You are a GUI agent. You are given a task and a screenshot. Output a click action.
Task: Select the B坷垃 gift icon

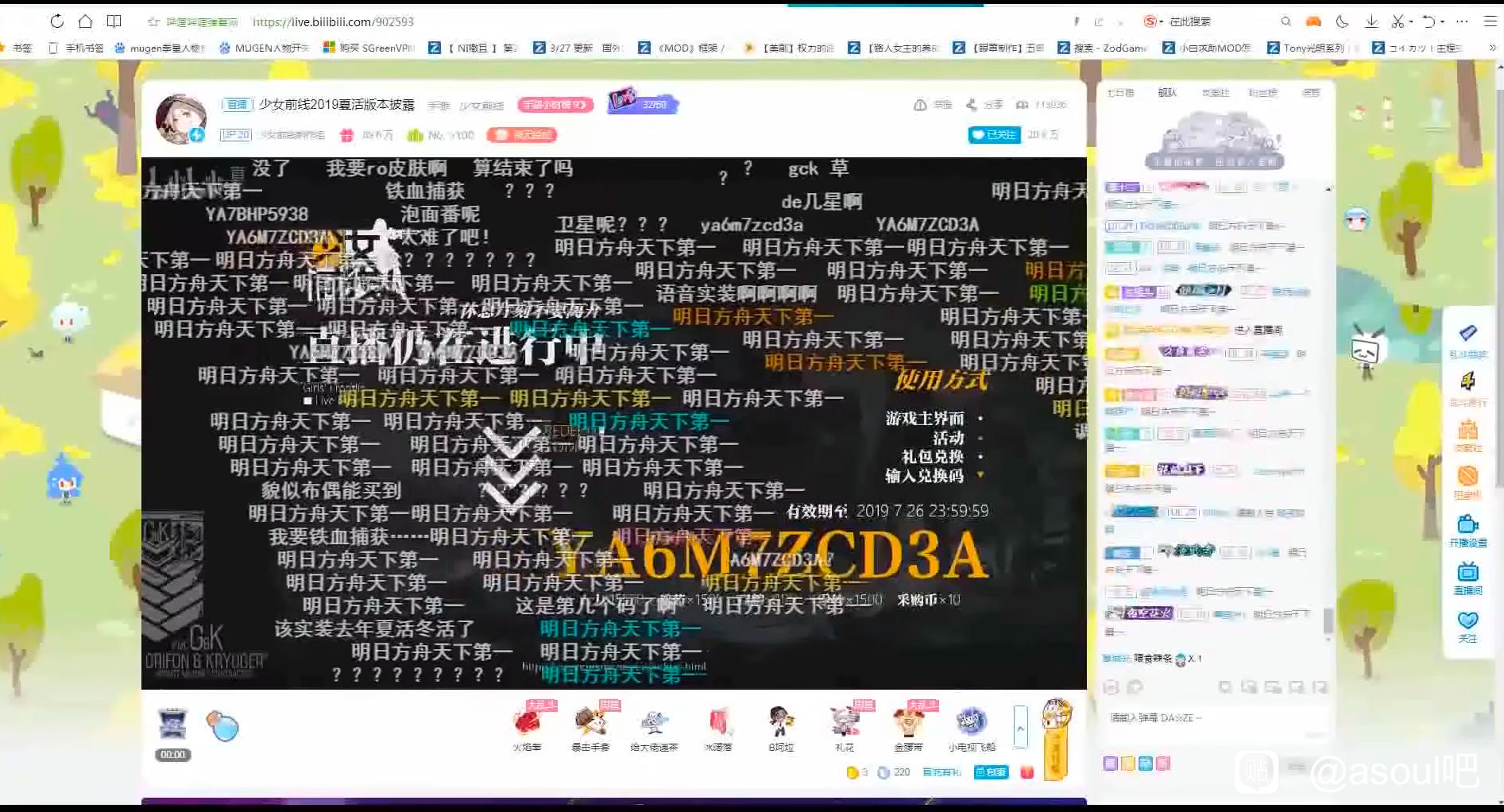pos(781,723)
